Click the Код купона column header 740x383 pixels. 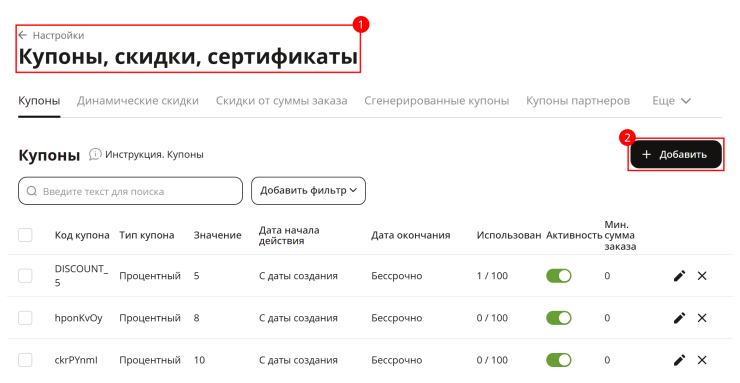click(82, 235)
